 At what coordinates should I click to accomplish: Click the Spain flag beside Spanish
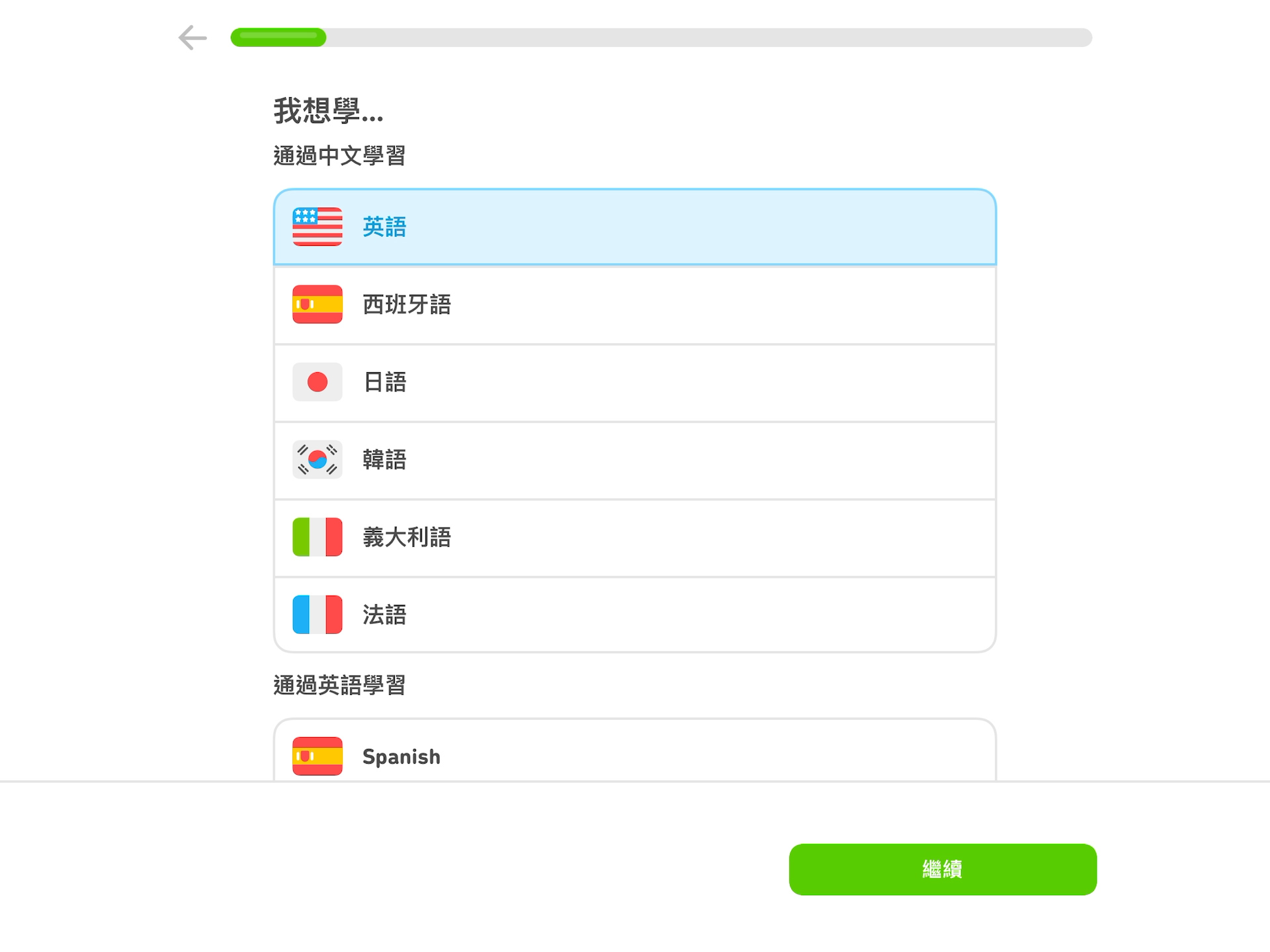(x=317, y=756)
